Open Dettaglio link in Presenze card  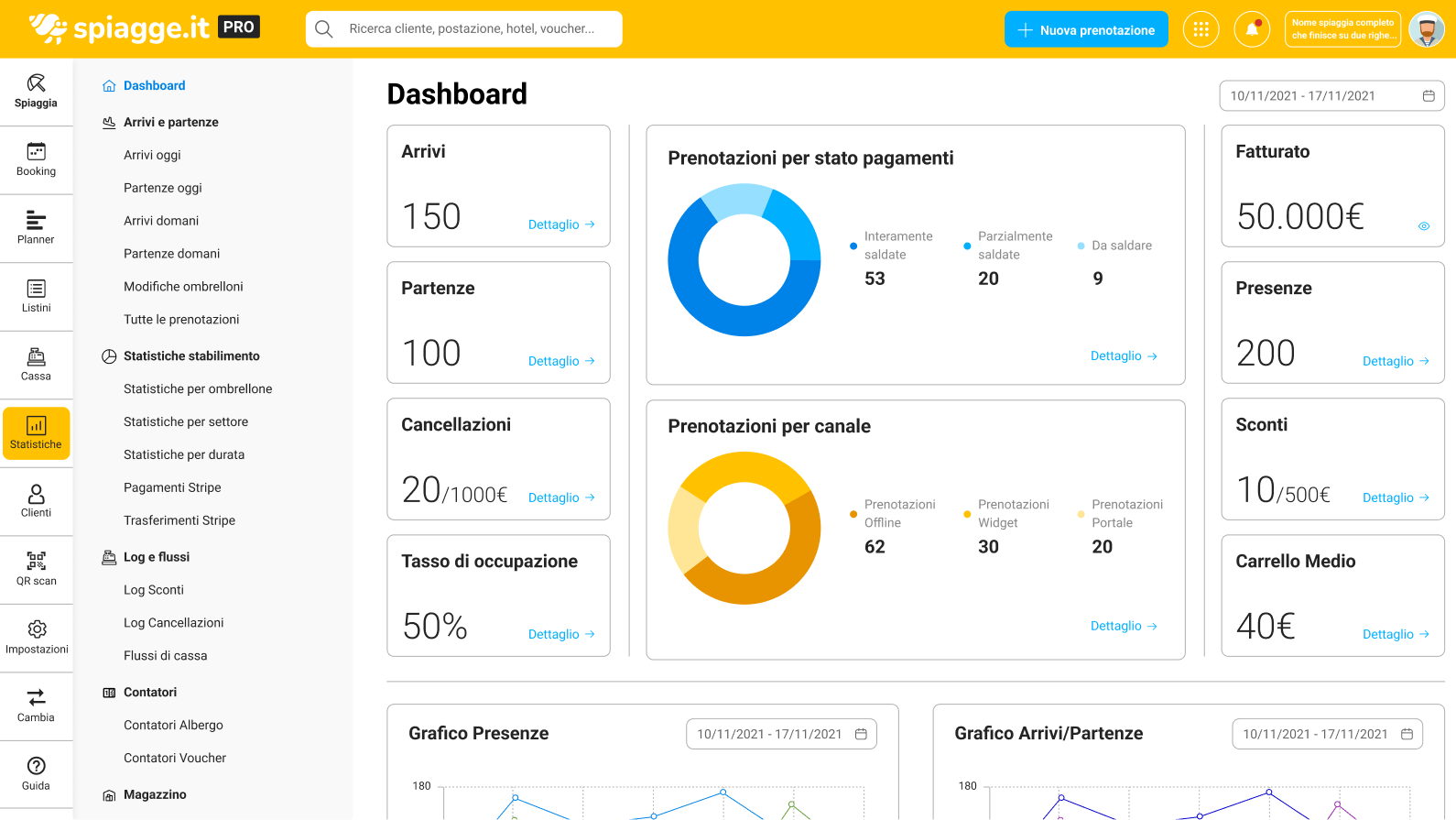(x=1396, y=362)
